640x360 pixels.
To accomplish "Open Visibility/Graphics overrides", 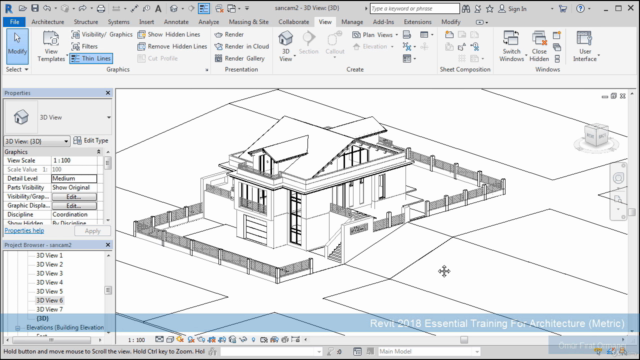I will 102,34.
